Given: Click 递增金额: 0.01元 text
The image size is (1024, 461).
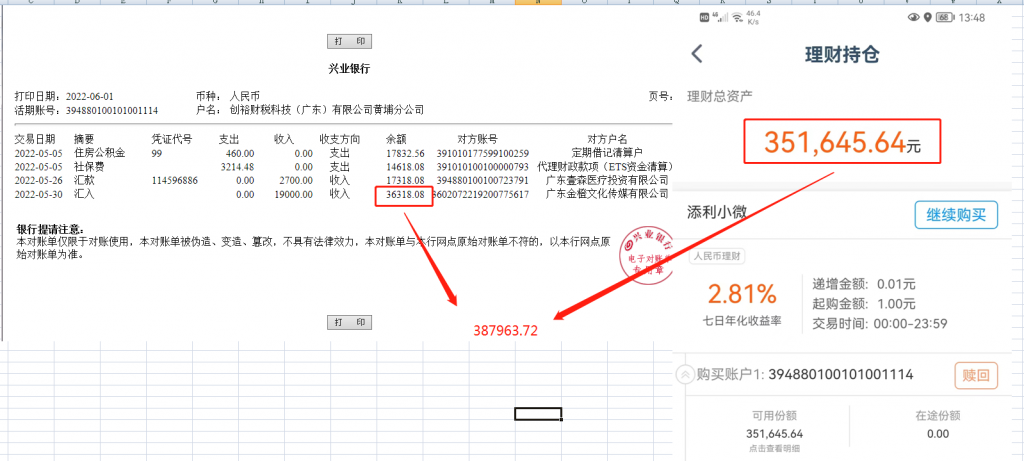Looking at the screenshot, I should (864, 284).
